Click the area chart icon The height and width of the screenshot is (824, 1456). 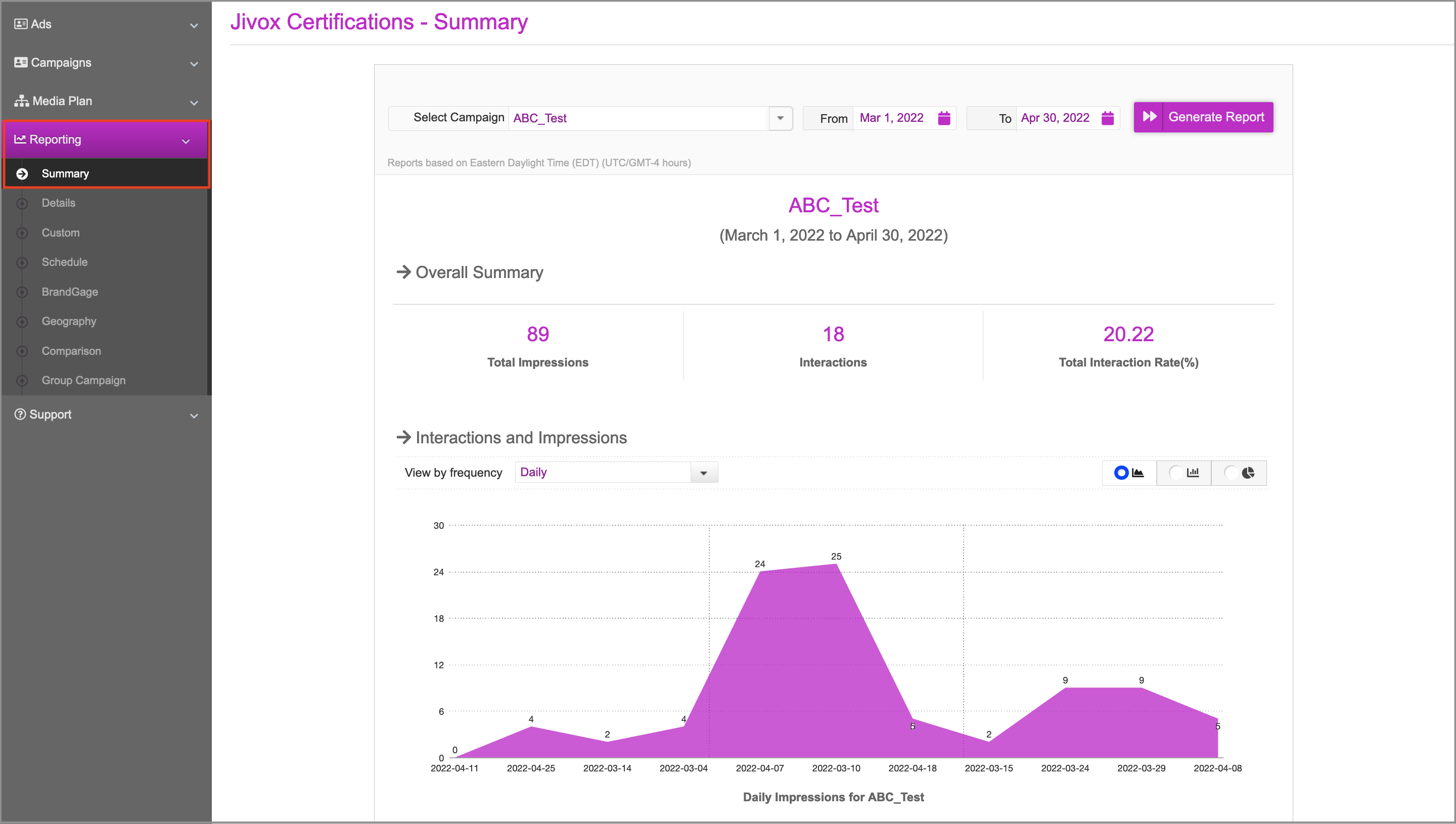(x=1138, y=473)
